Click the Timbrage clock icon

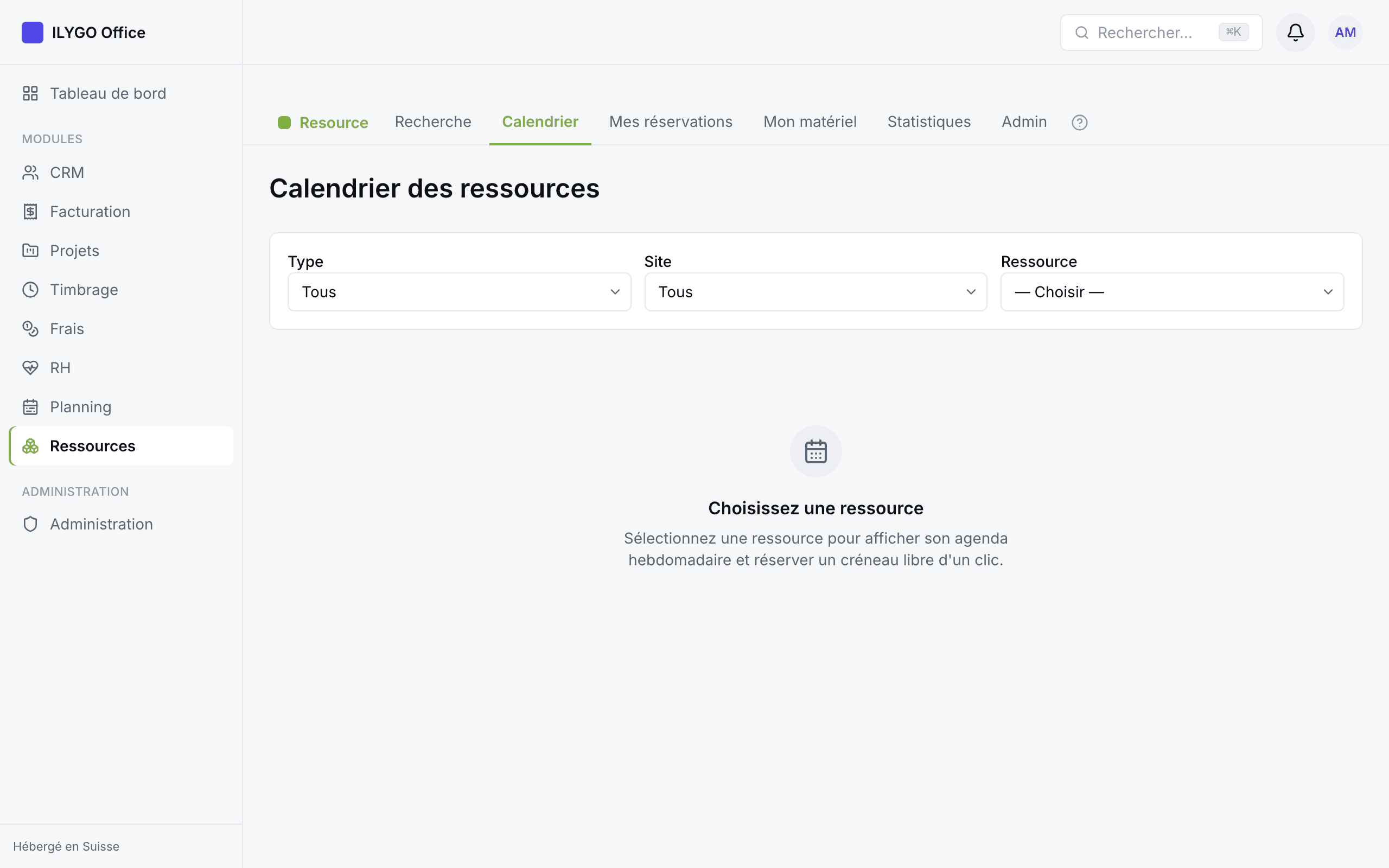pyautogui.click(x=30, y=290)
